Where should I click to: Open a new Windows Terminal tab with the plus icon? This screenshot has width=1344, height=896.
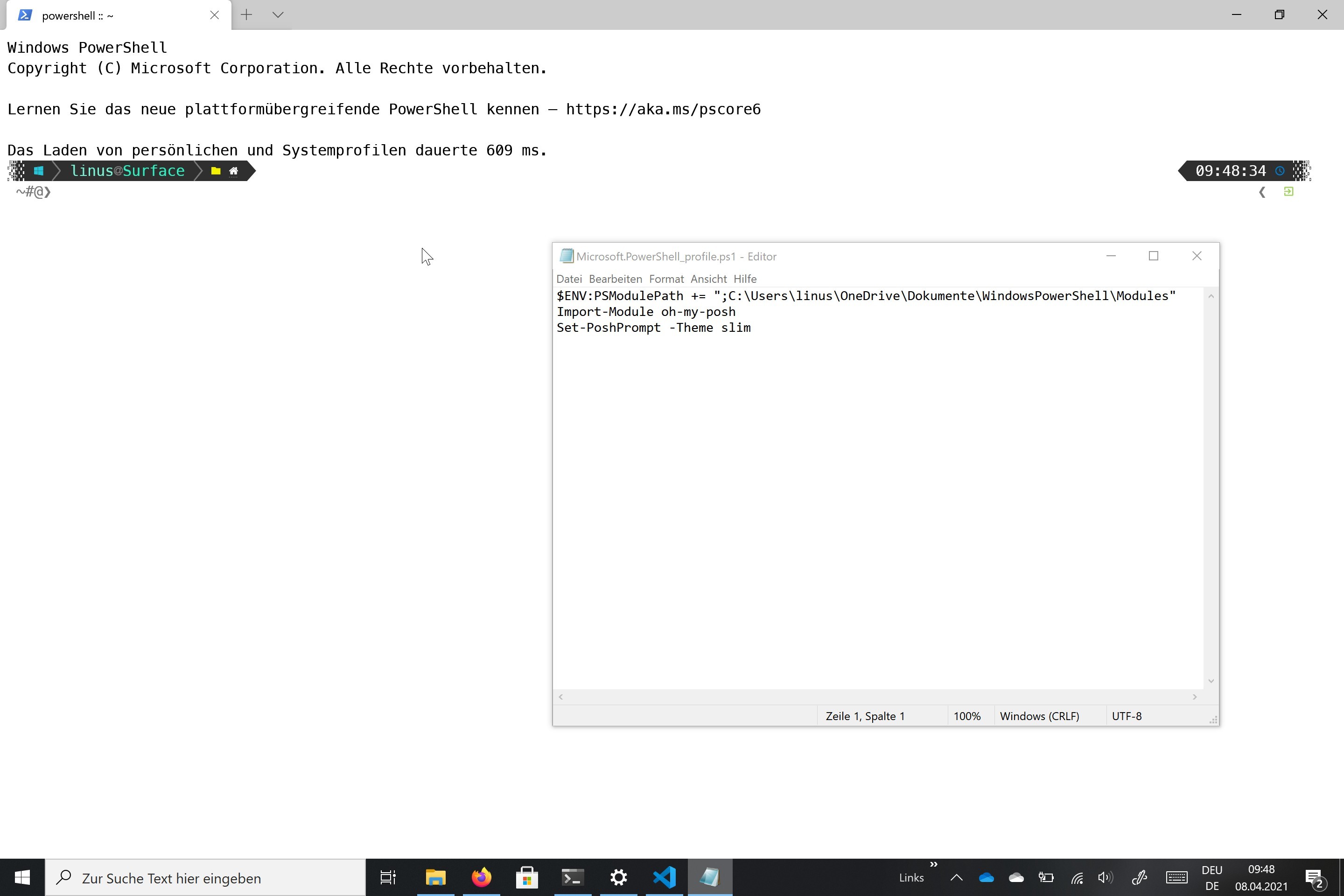246,15
